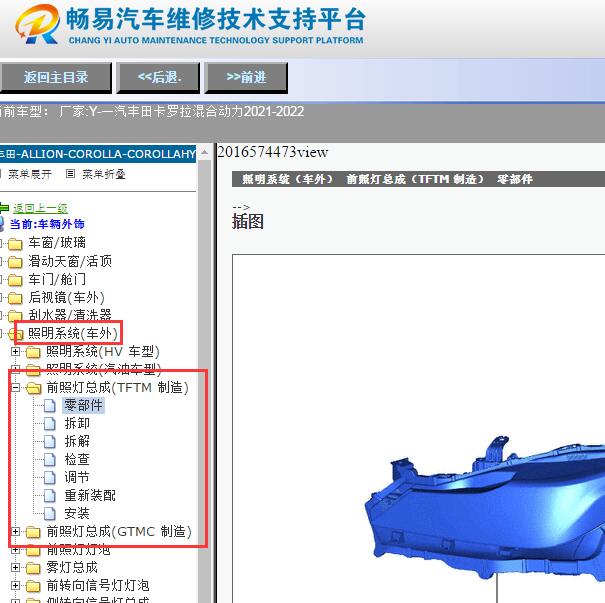
Task: Click the green arrow icon beside 返回上一级
Action: [4, 208]
